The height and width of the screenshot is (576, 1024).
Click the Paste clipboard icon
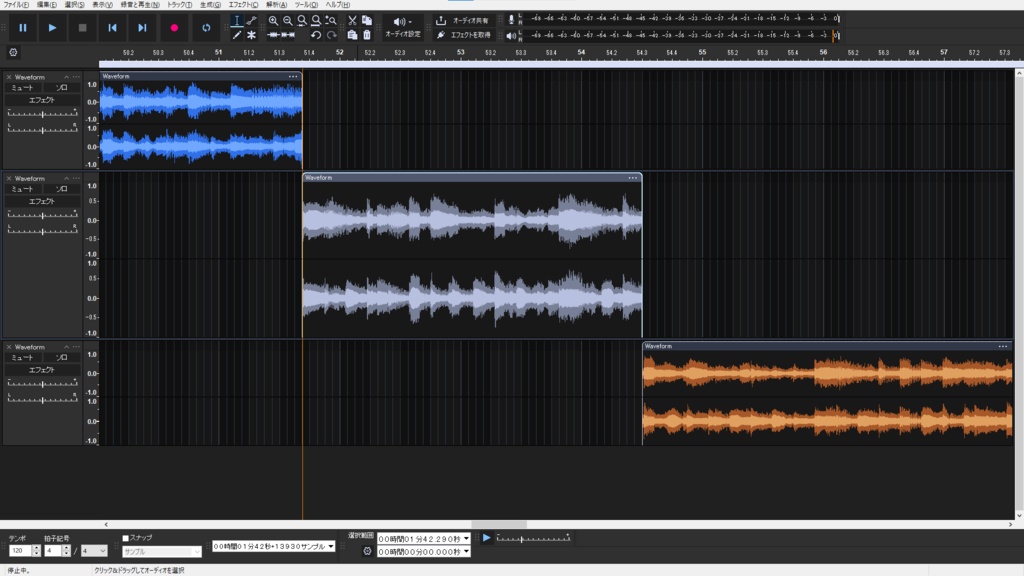click(352, 35)
